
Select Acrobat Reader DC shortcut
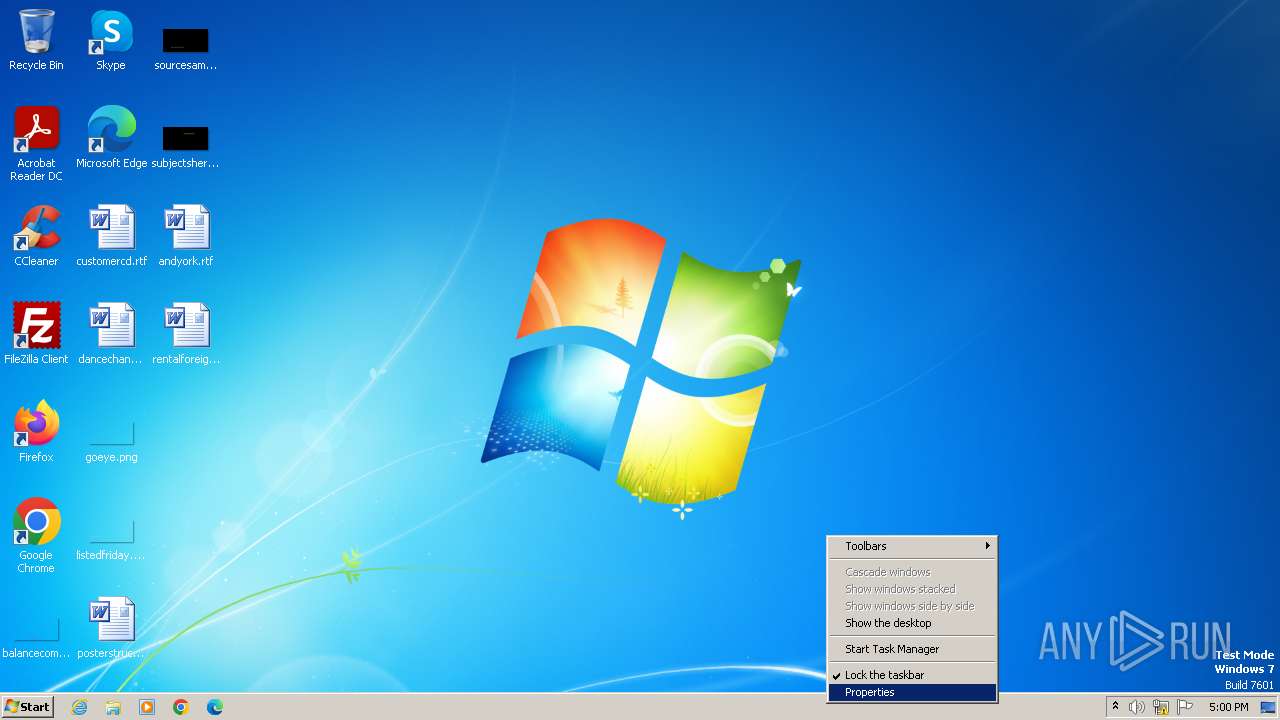36,144
